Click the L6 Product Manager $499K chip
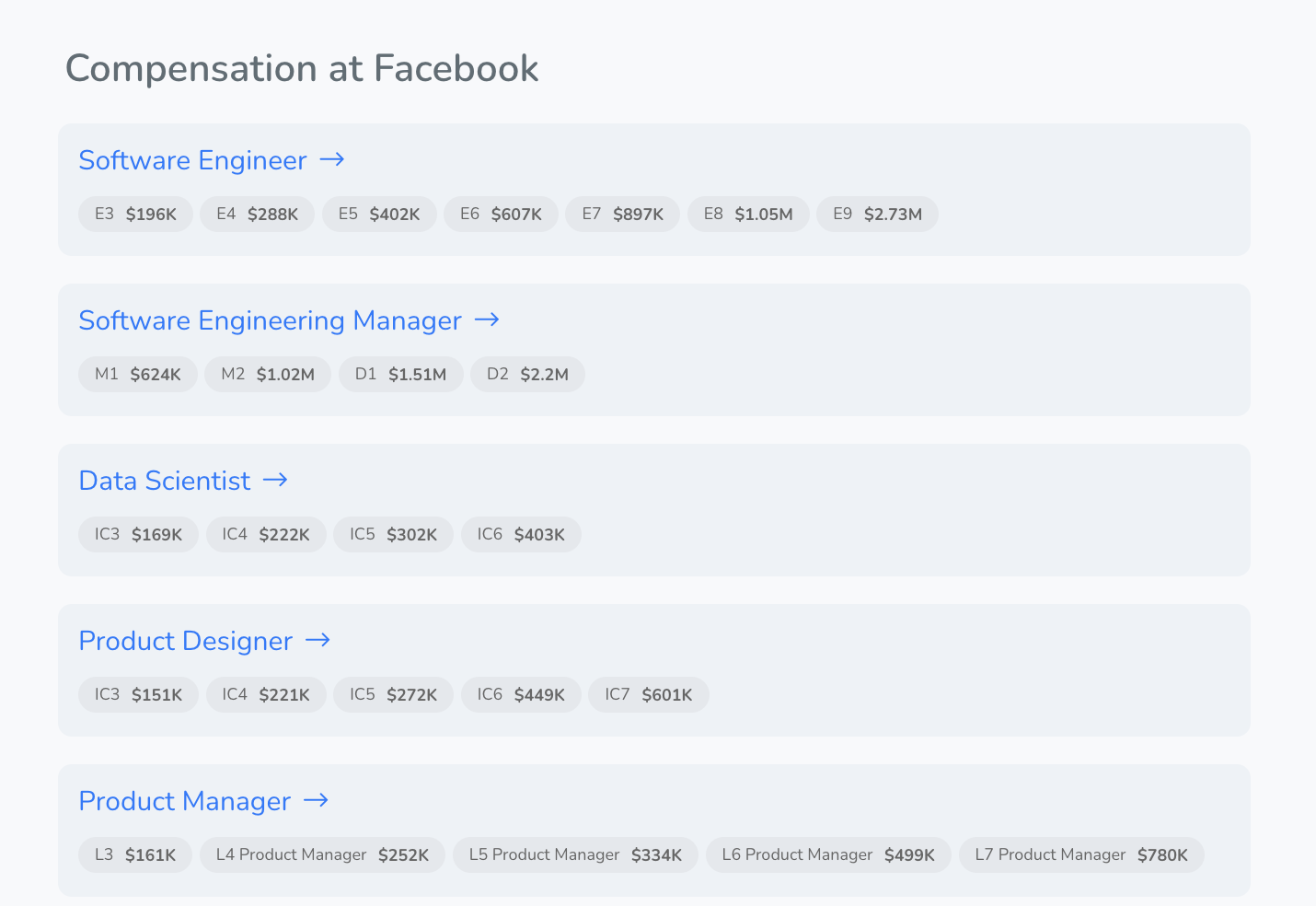Image resolution: width=1316 pixels, height=906 pixels. pos(828,854)
